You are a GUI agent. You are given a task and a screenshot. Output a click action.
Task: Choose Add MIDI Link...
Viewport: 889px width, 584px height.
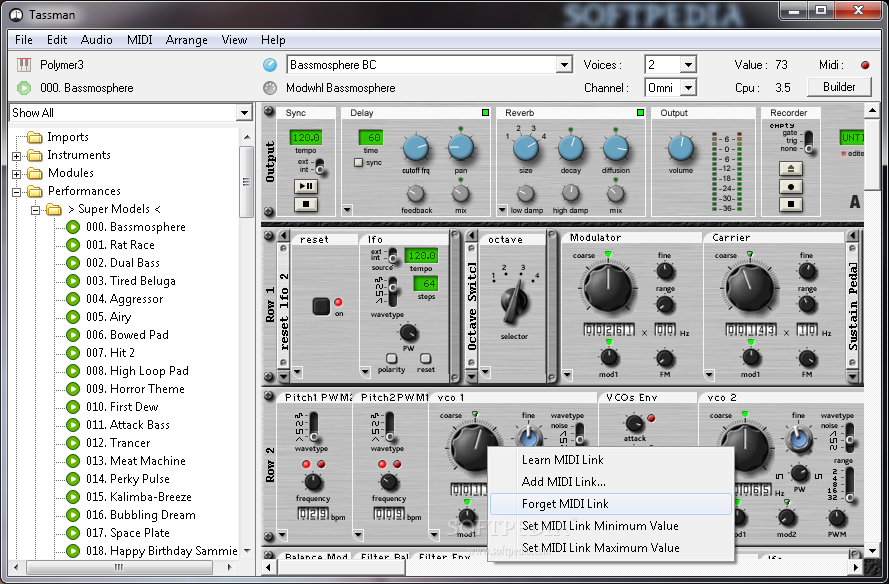click(611, 482)
